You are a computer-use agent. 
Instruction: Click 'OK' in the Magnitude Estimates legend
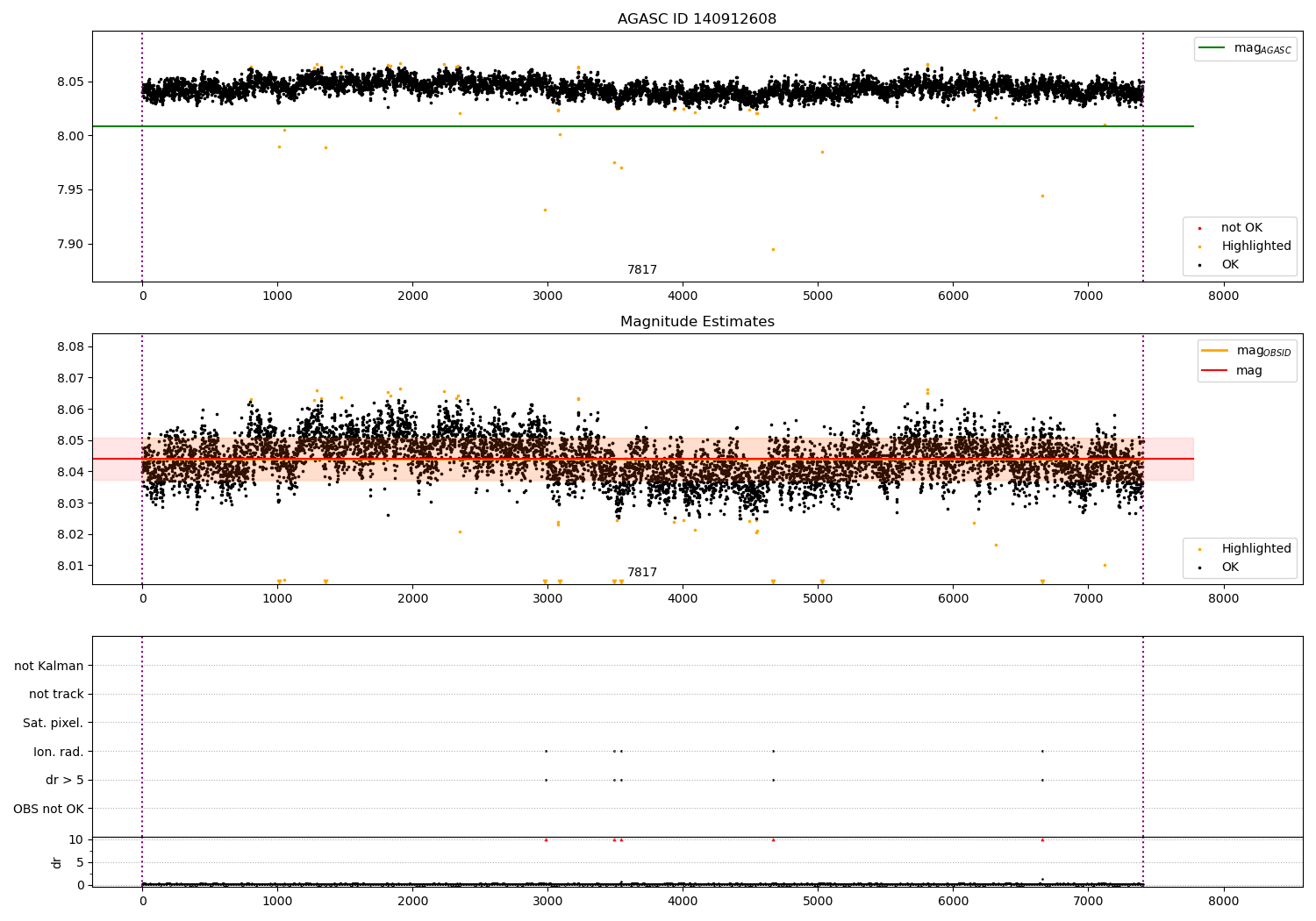[1230, 568]
